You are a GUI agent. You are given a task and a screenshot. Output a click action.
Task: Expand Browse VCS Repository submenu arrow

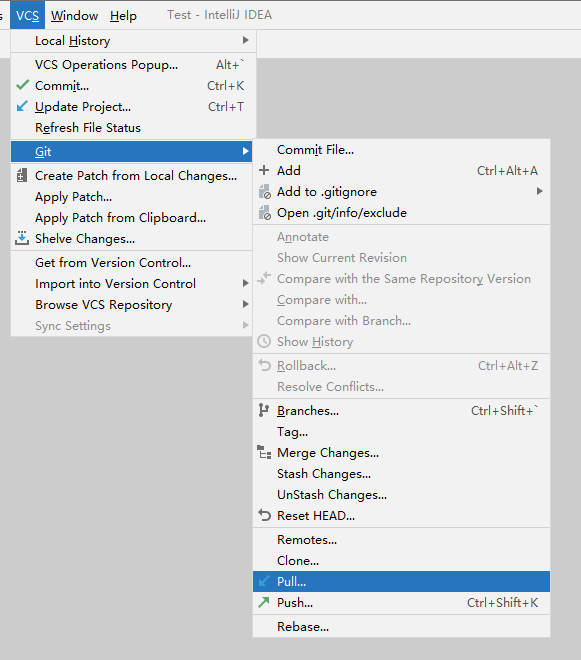[245, 304]
